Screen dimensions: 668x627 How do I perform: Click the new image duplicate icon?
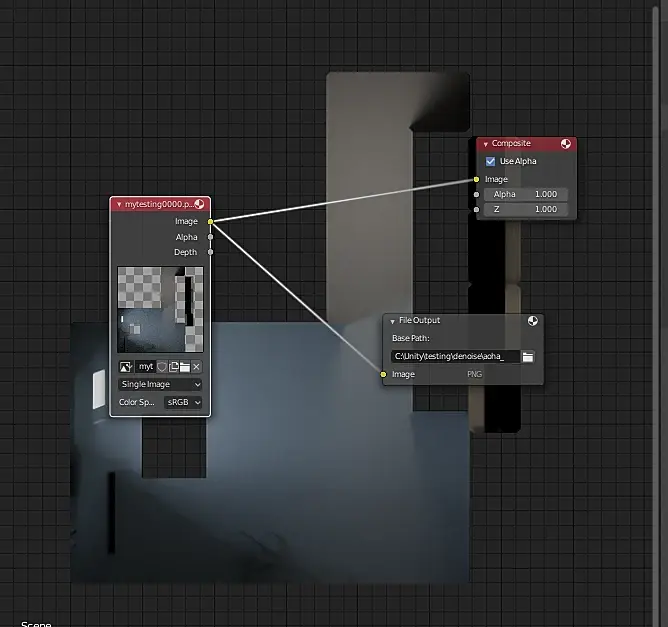coord(173,367)
